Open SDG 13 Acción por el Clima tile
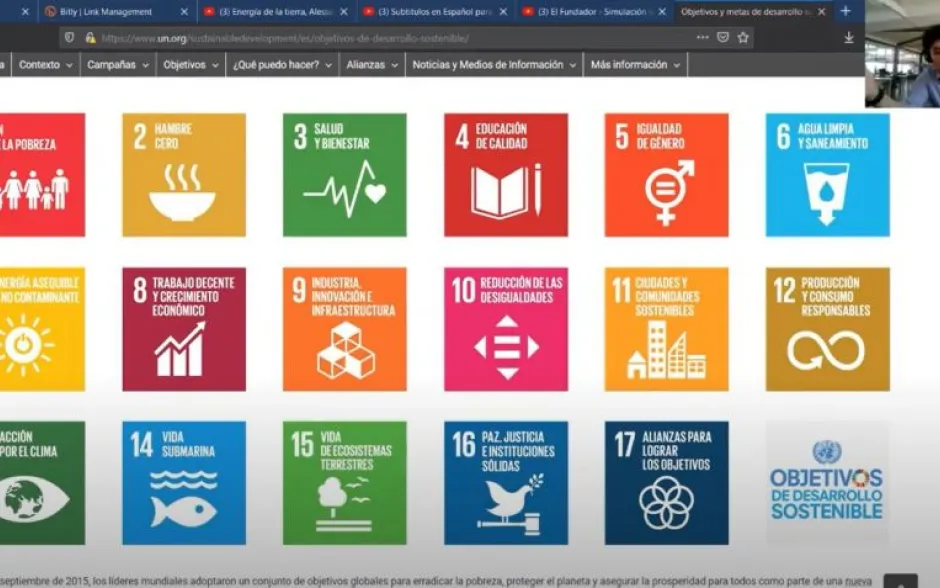The height and width of the screenshot is (588, 940). coord(43,483)
